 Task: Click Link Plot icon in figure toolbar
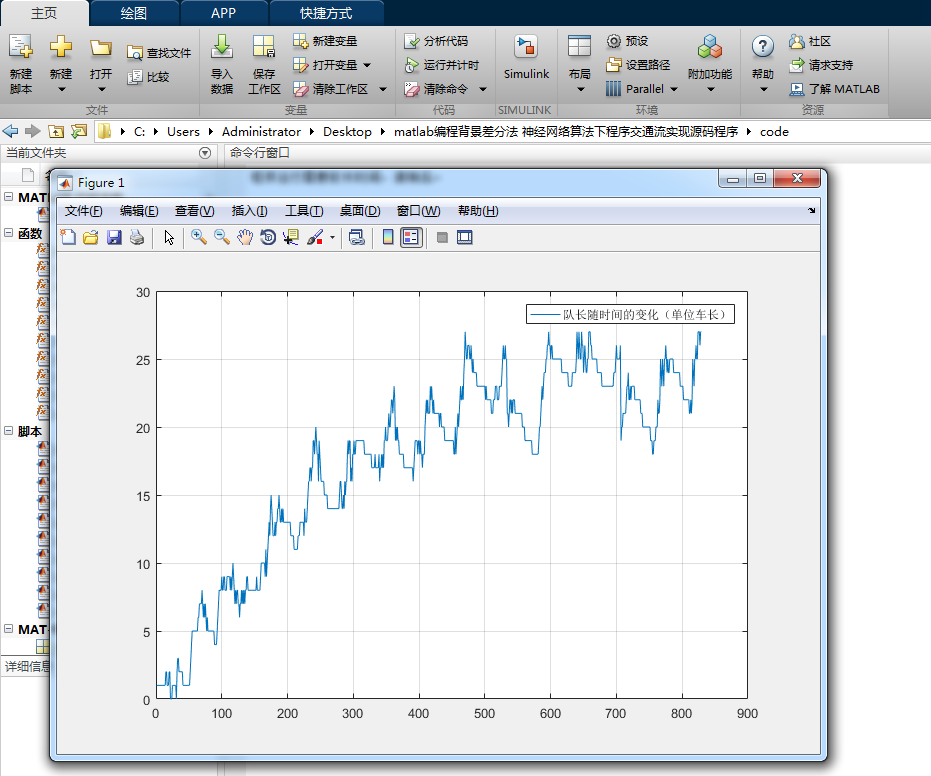(357, 237)
